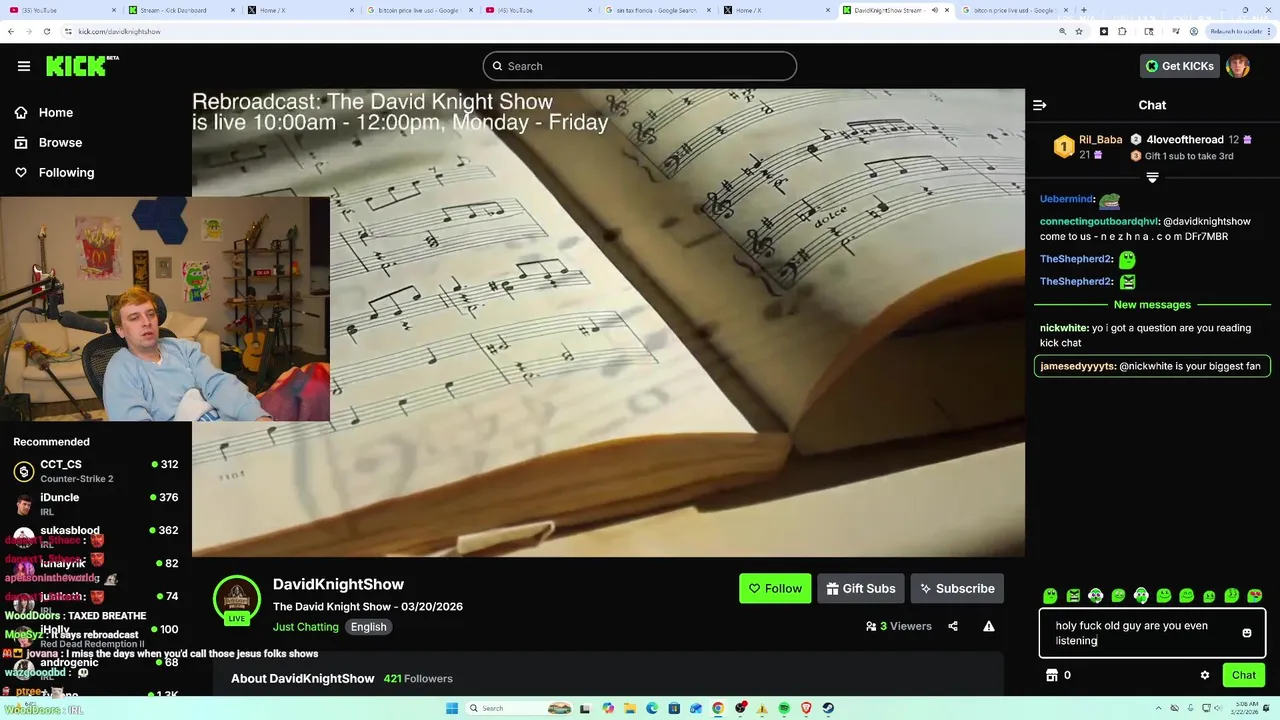Viewport: 1280px width, 720px height.
Task: Open Spotify from taskbar
Action: (784, 708)
